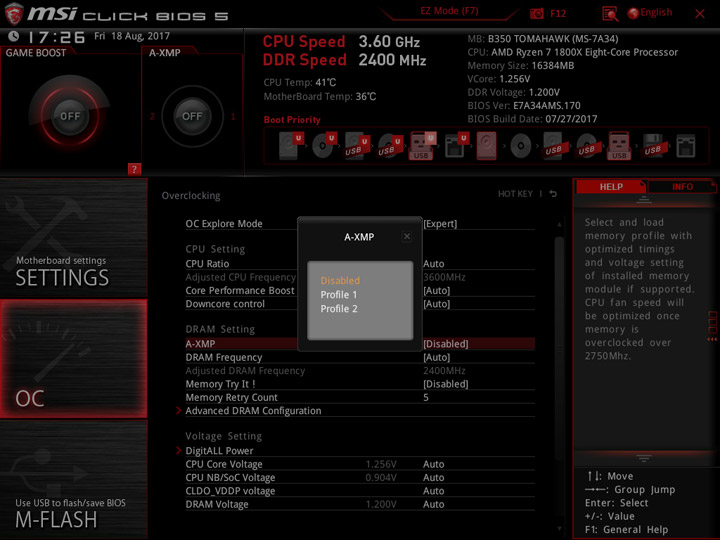Close the A-XMP popup dialog
Screen dimensions: 720x540
pos(406,236)
